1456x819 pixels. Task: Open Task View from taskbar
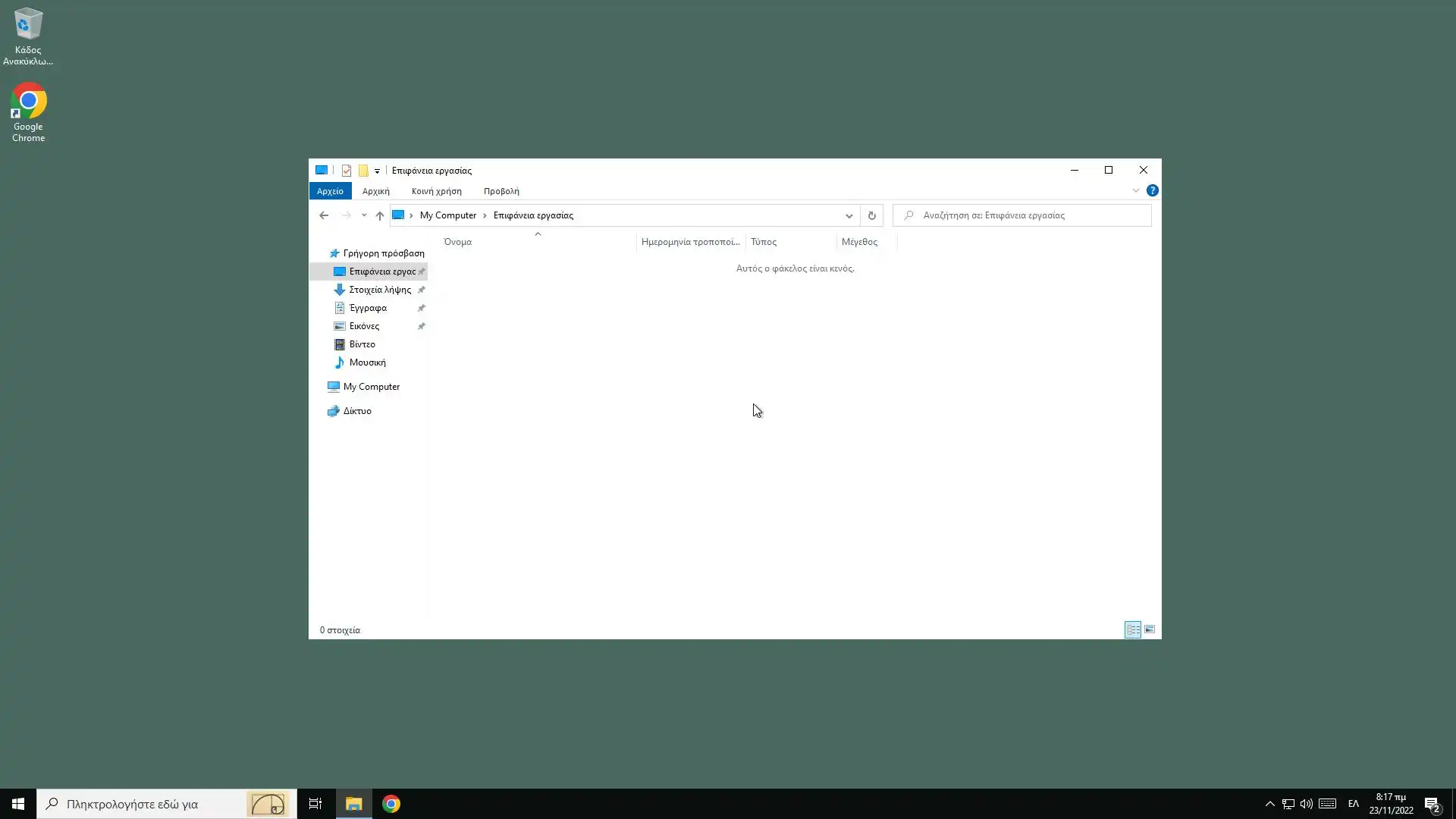[315, 804]
